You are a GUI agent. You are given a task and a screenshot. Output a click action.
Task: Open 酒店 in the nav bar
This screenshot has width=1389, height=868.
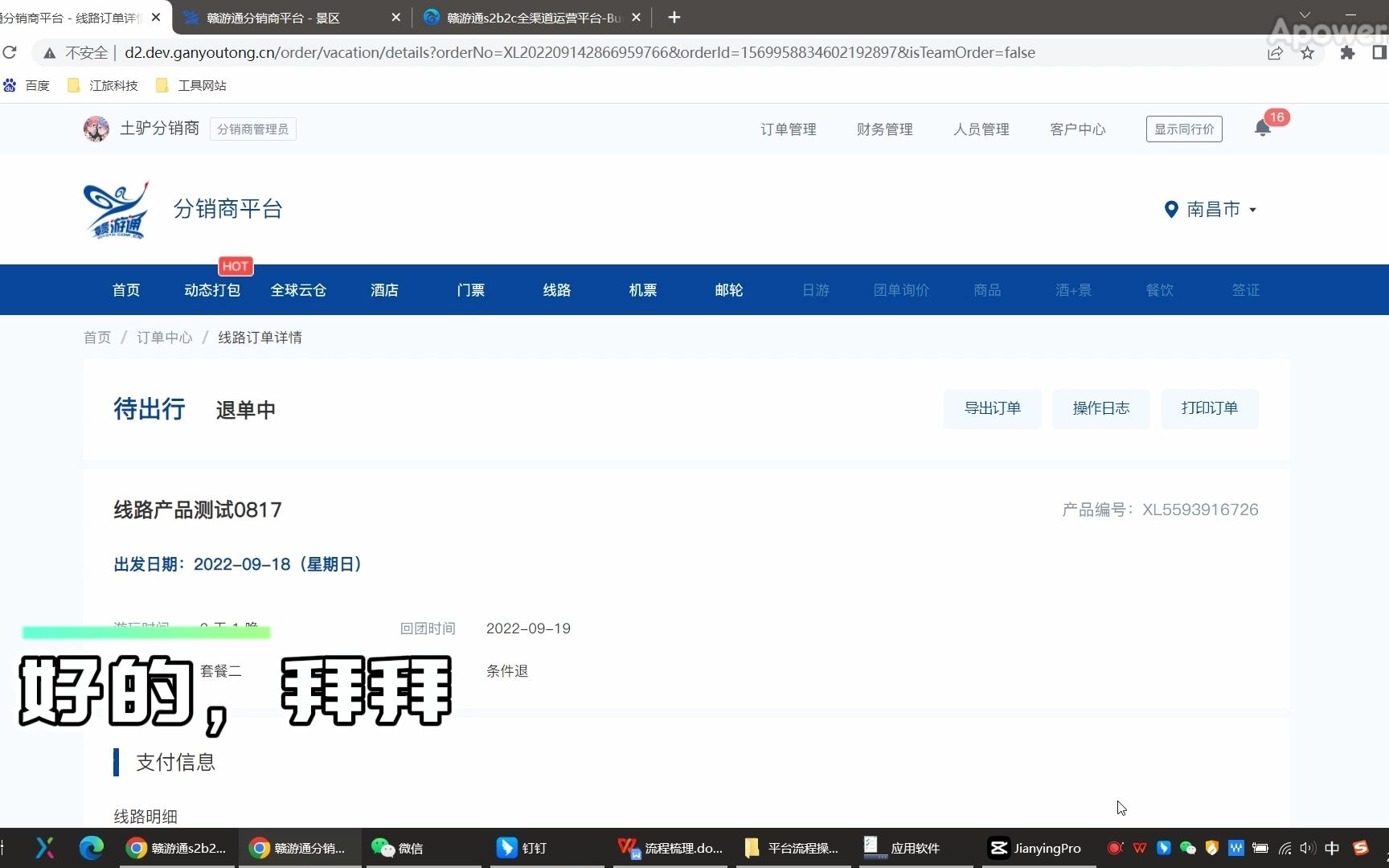(384, 290)
